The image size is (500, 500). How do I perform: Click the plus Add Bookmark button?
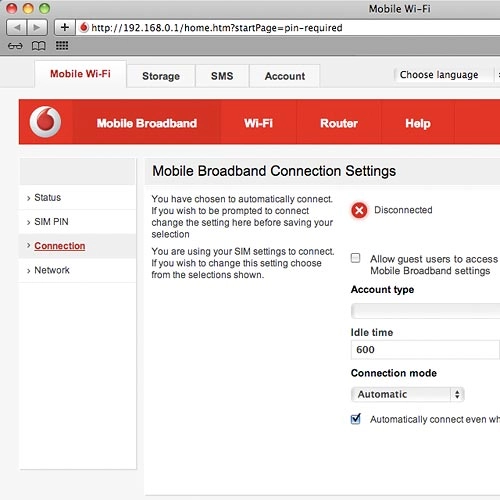click(x=65, y=27)
